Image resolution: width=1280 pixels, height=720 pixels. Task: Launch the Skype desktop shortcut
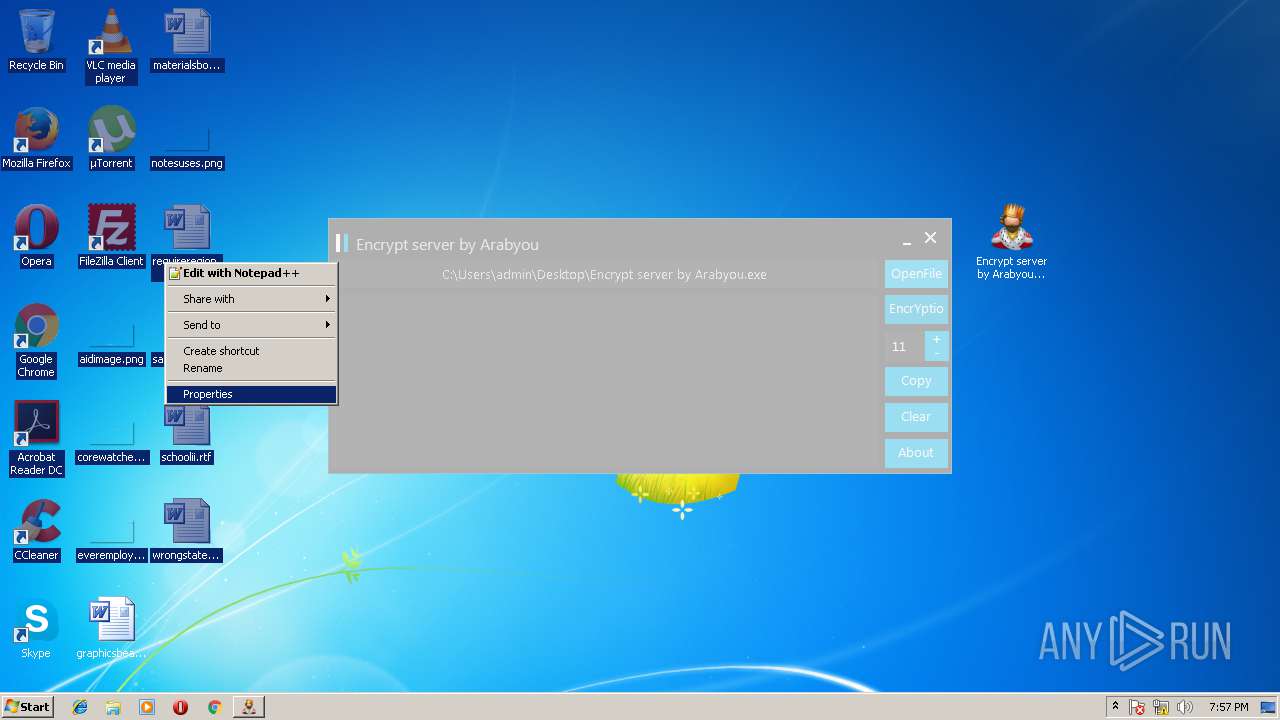pyautogui.click(x=36, y=628)
